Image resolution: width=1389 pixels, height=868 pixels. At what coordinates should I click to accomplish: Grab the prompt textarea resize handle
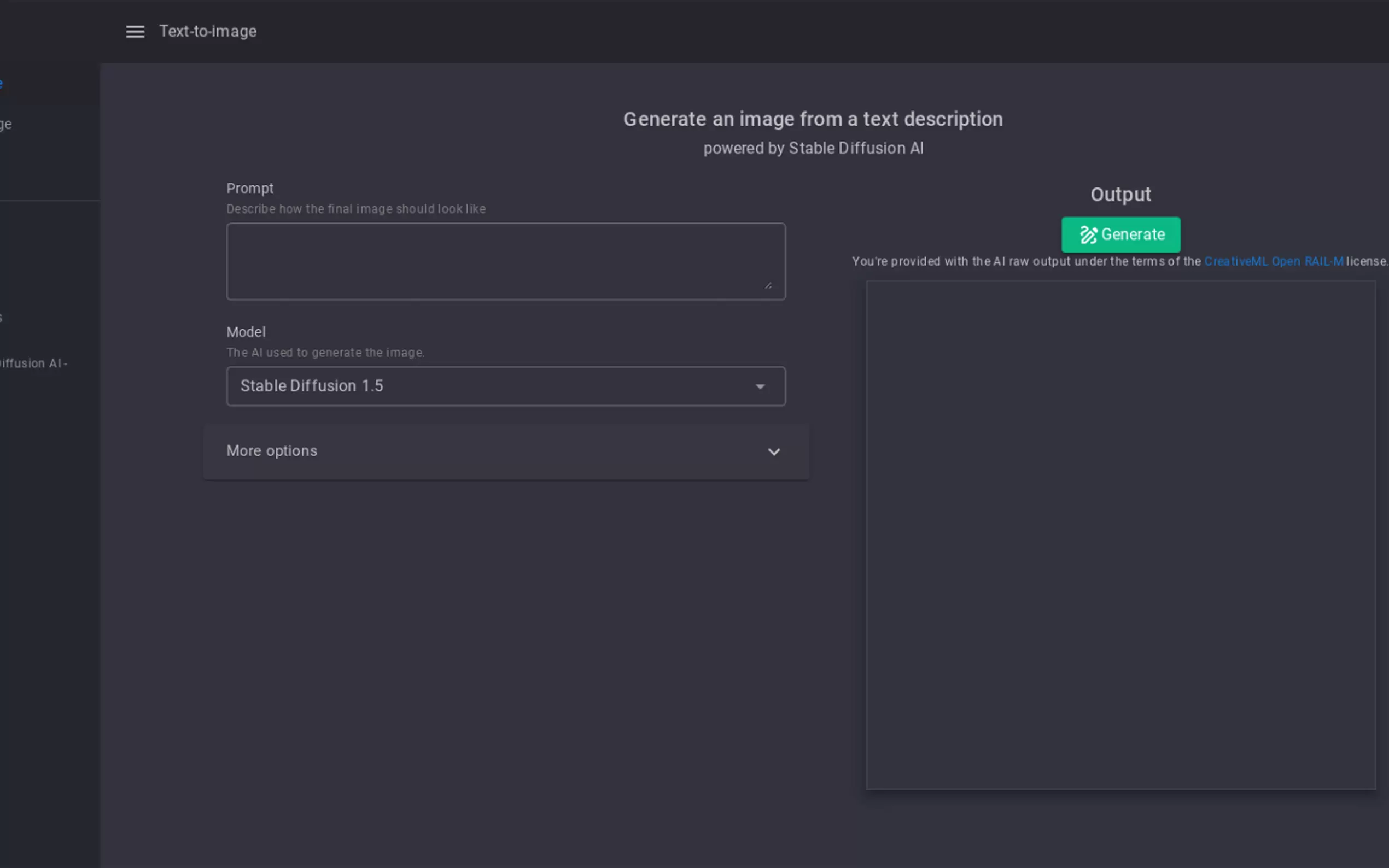click(768, 285)
